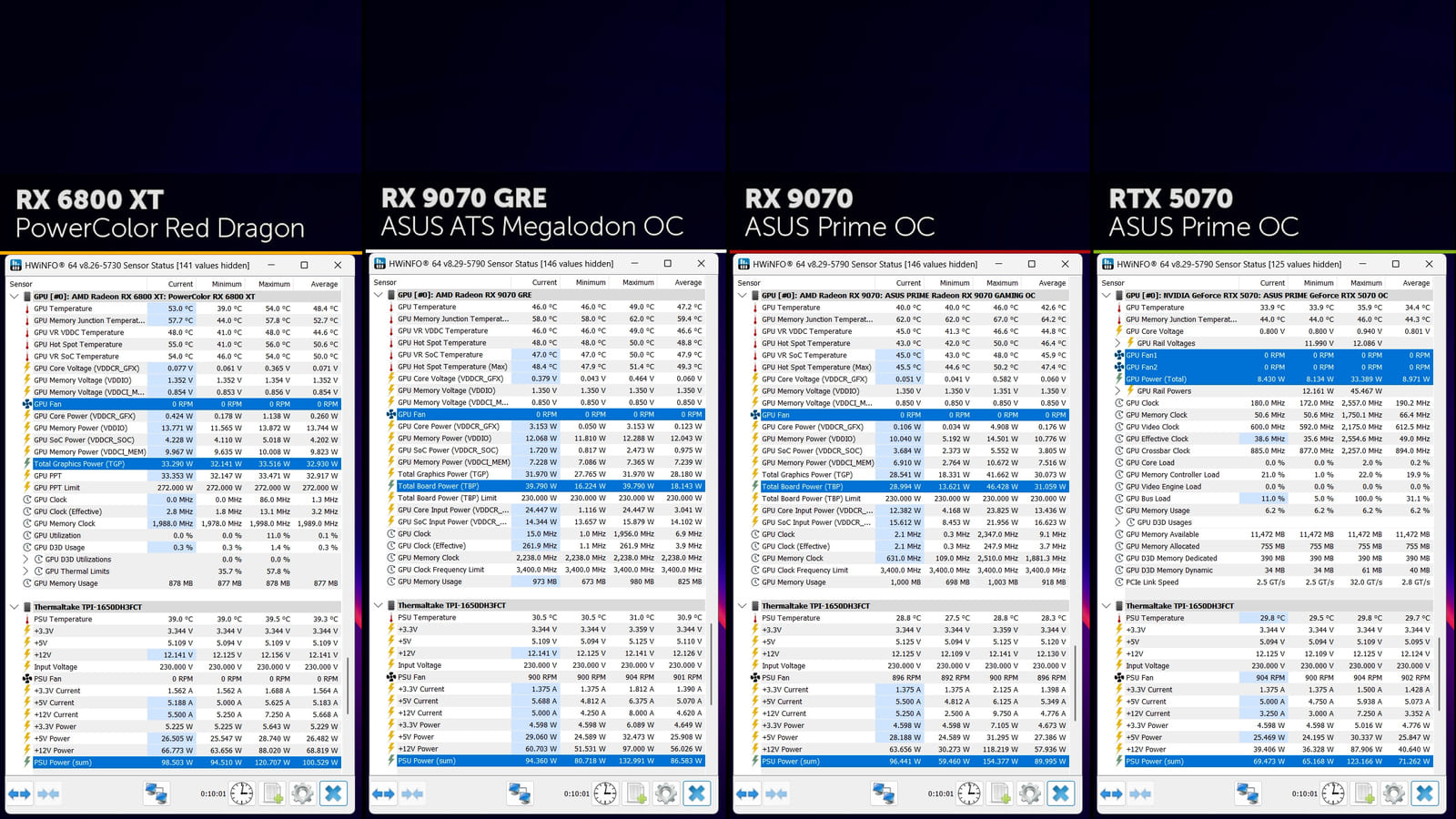1456x819 pixels.
Task: Click blue X close-sensors button in RTX 5070 window
Action: coord(1424,793)
